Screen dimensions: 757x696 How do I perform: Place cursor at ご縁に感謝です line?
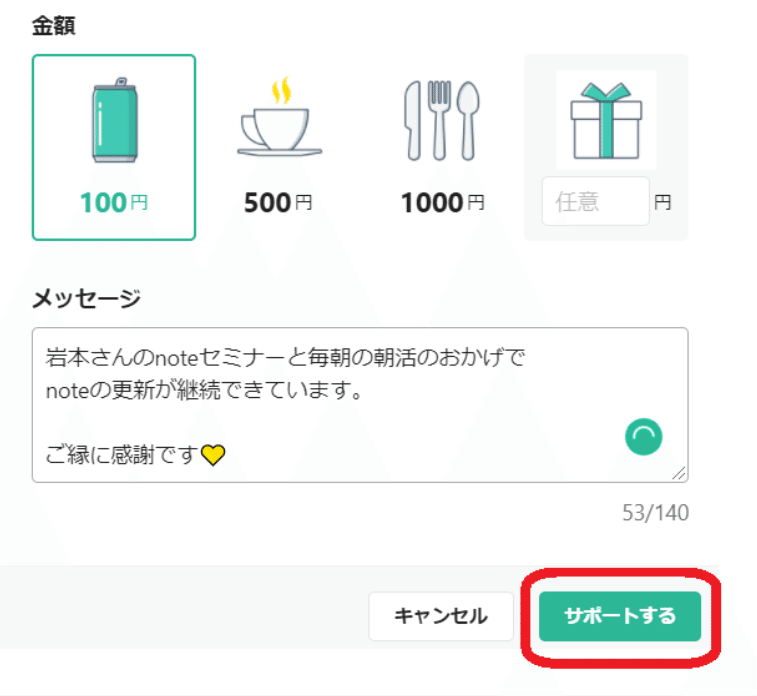[123, 455]
